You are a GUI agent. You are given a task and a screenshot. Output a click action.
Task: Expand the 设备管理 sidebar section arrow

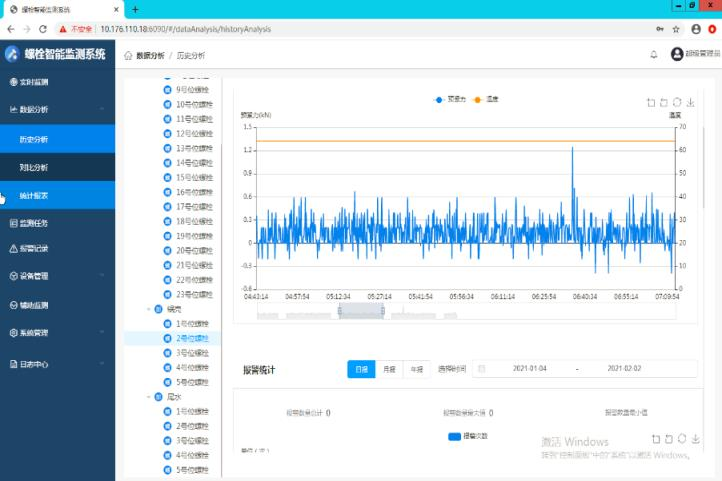[x=102, y=276]
